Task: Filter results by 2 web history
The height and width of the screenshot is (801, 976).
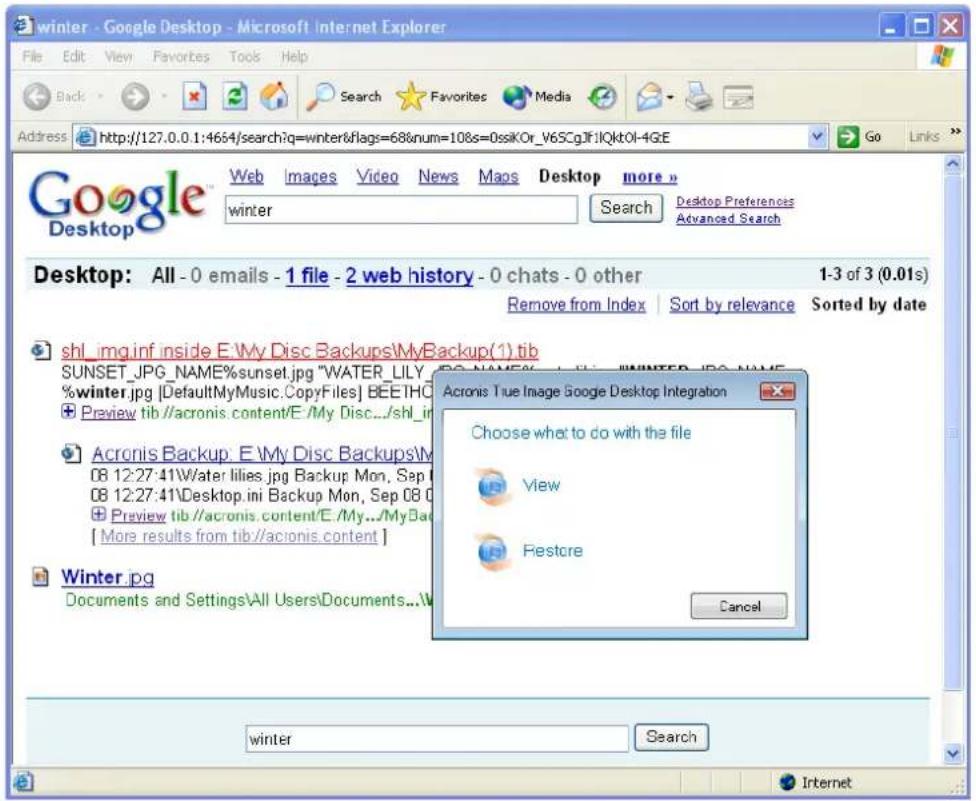Action: pos(410,276)
